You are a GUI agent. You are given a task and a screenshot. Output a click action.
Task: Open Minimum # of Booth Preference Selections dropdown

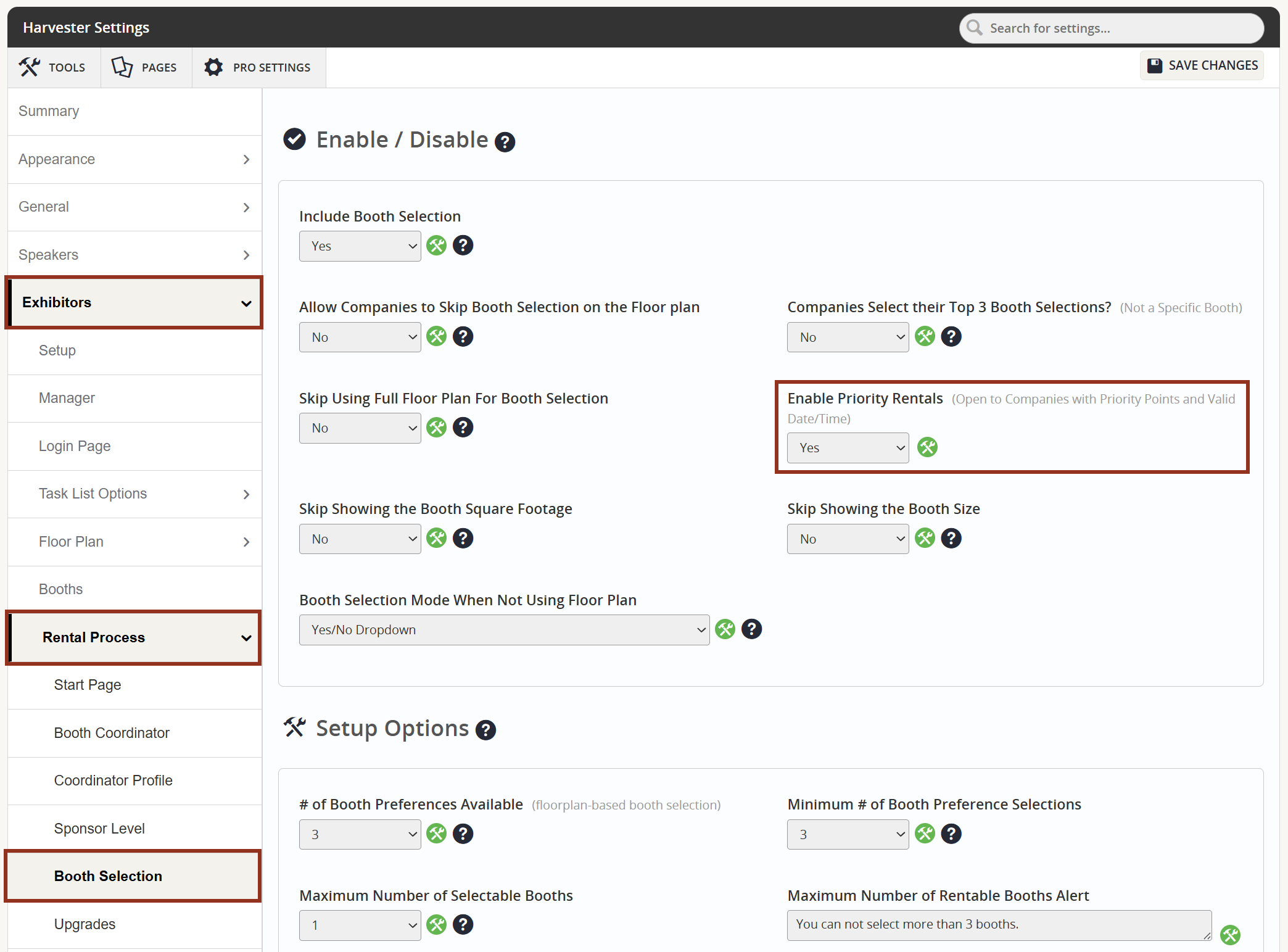coord(848,835)
